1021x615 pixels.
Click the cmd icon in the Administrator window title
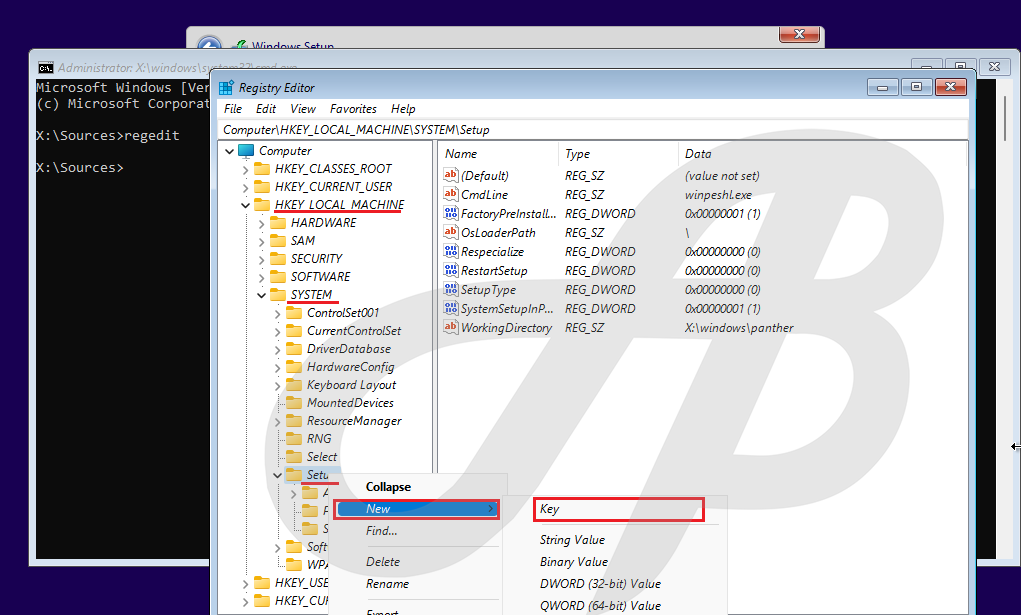point(46,68)
